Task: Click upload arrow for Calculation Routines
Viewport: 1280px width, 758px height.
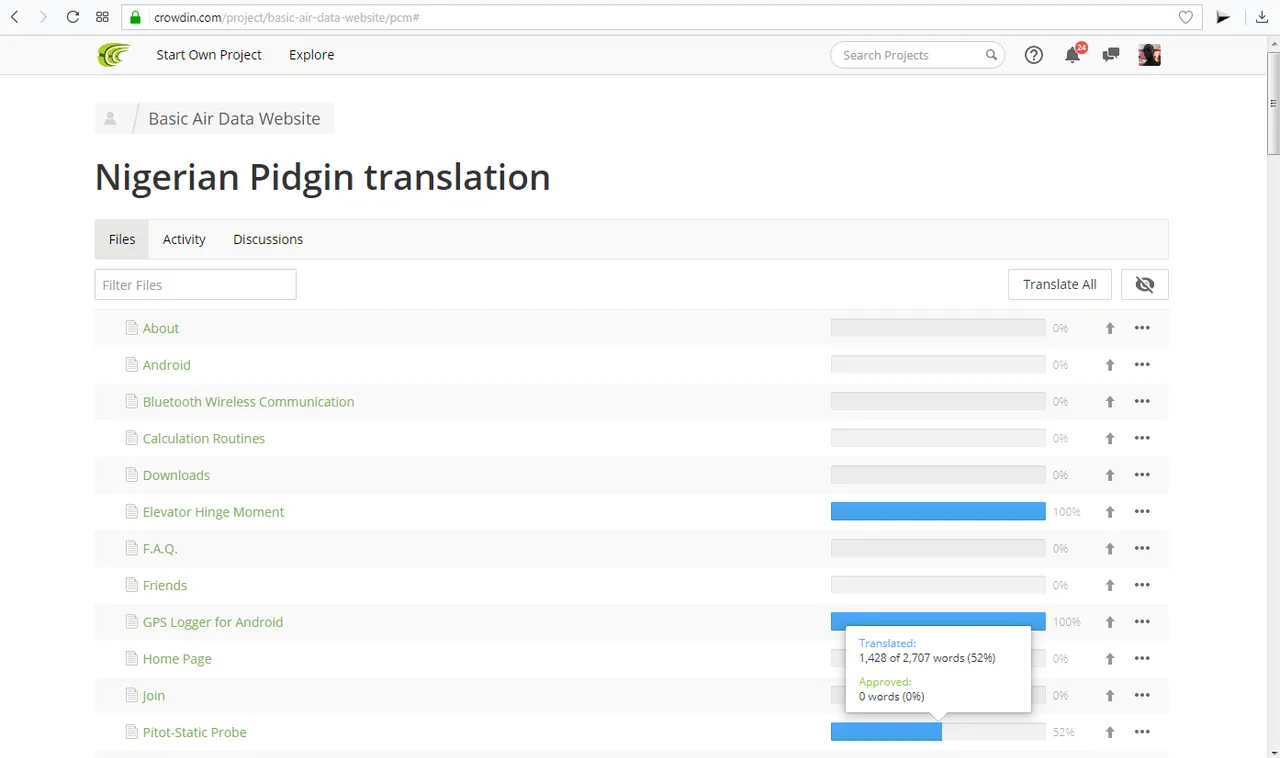Action: point(1109,438)
